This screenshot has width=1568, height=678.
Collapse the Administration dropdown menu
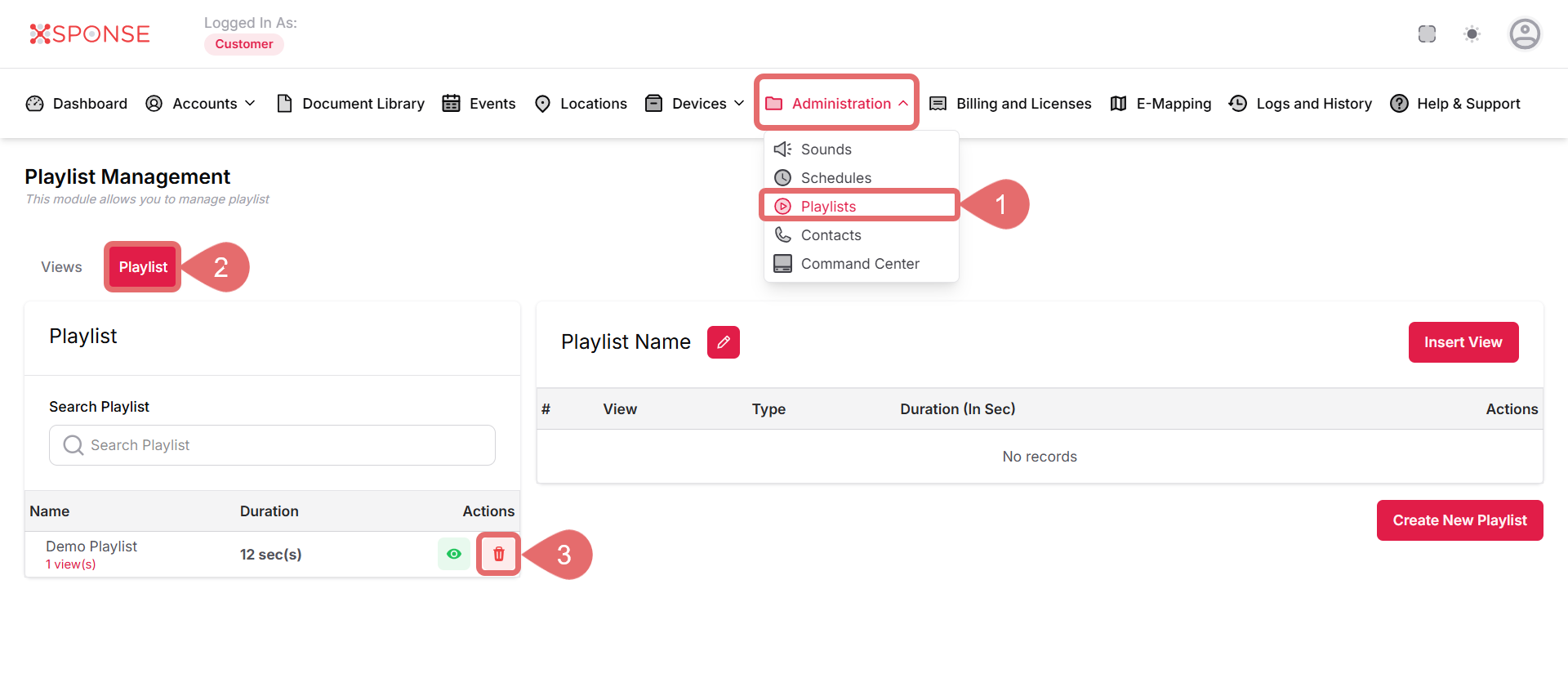coord(837,104)
